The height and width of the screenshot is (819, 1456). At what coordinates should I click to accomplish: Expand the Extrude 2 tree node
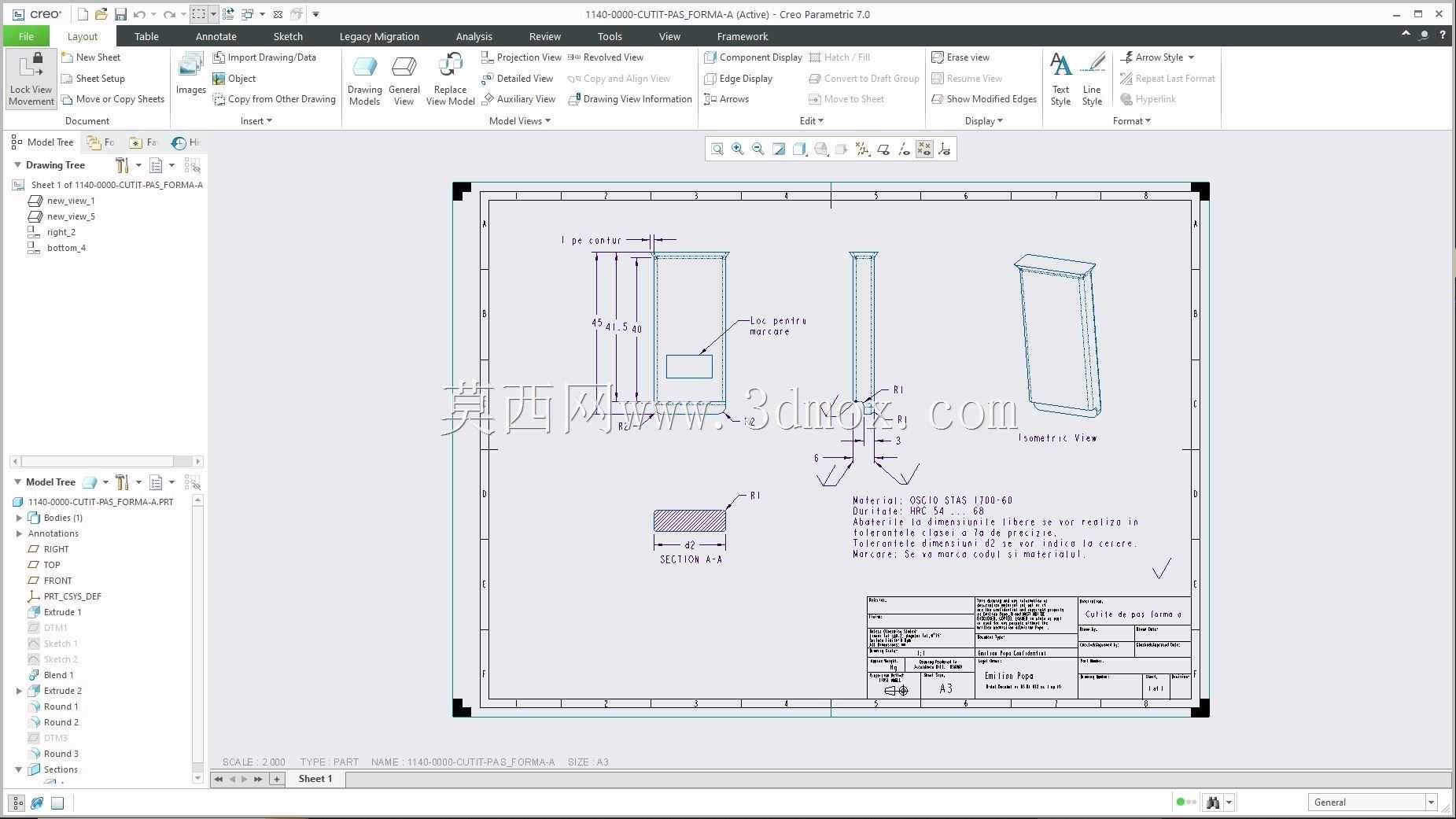(20, 691)
